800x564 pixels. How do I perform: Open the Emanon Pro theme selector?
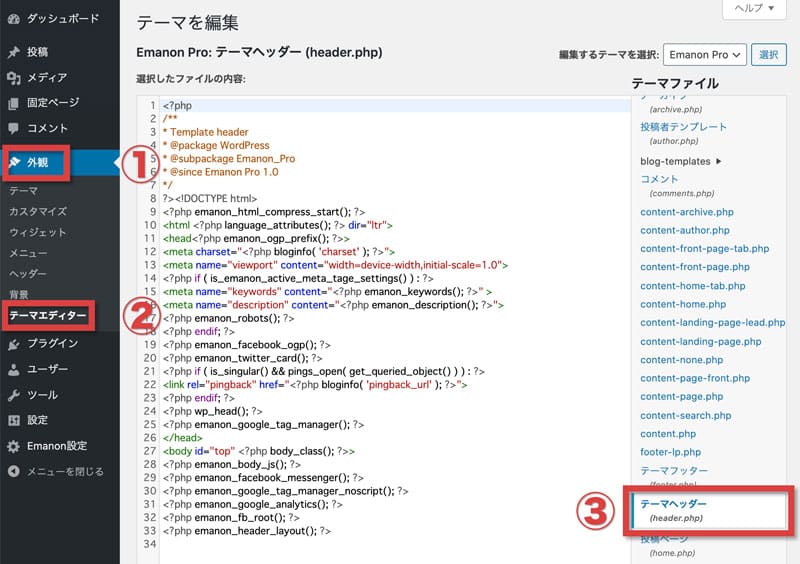coord(705,55)
